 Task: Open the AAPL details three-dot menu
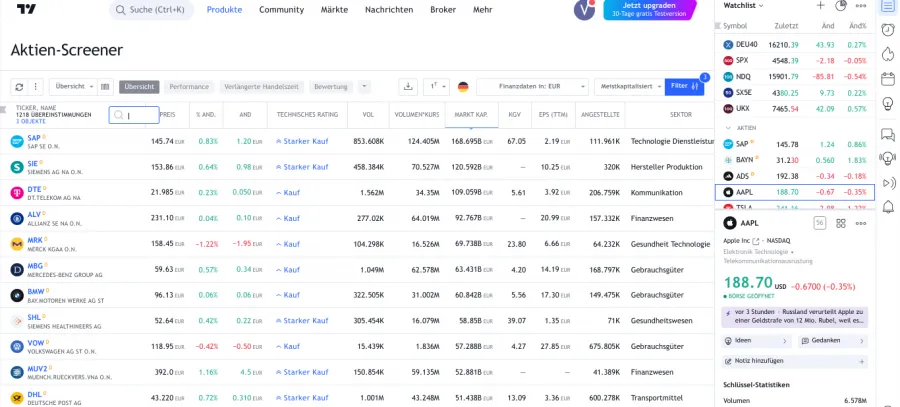pos(861,223)
